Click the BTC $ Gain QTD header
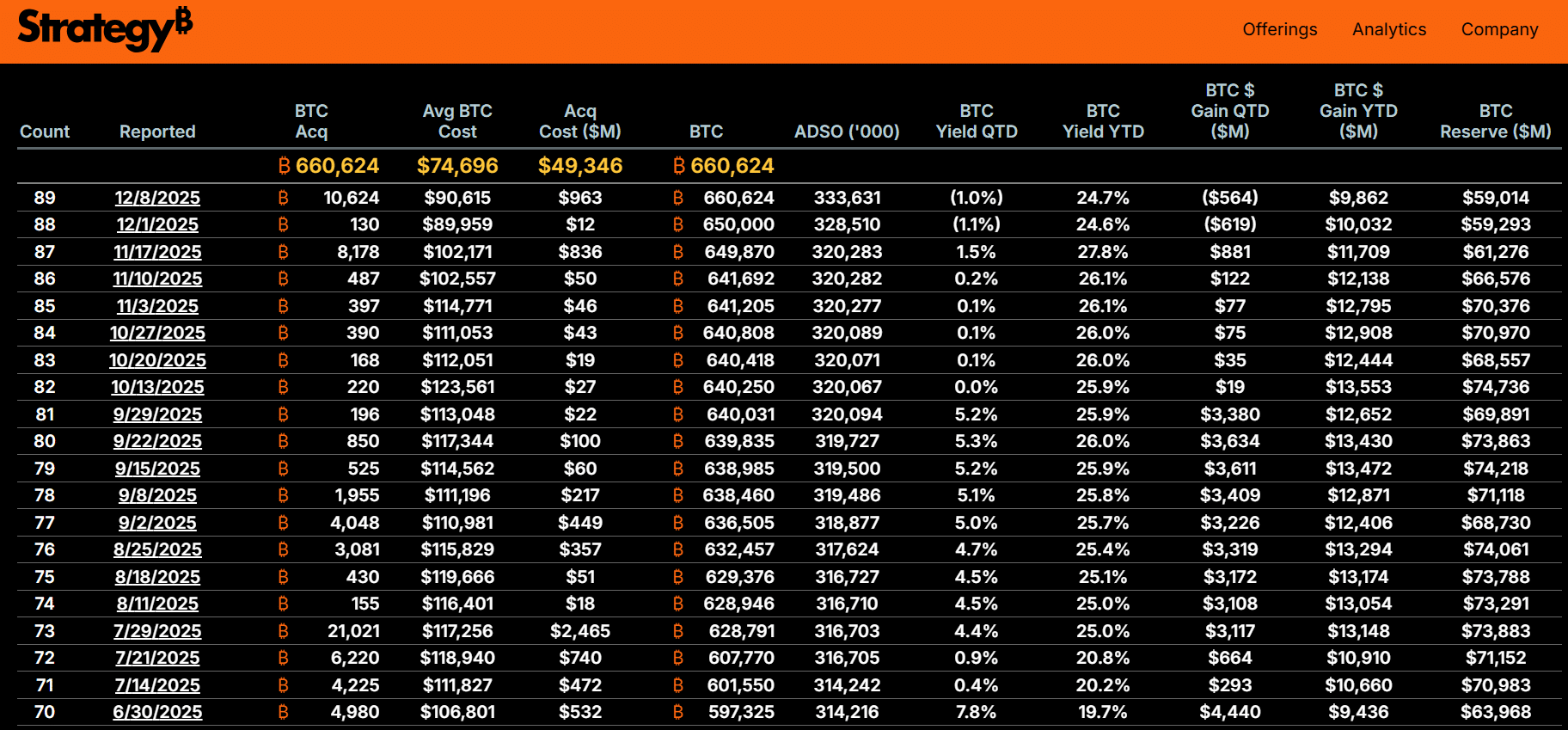The height and width of the screenshot is (730, 1568). [x=1230, y=111]
